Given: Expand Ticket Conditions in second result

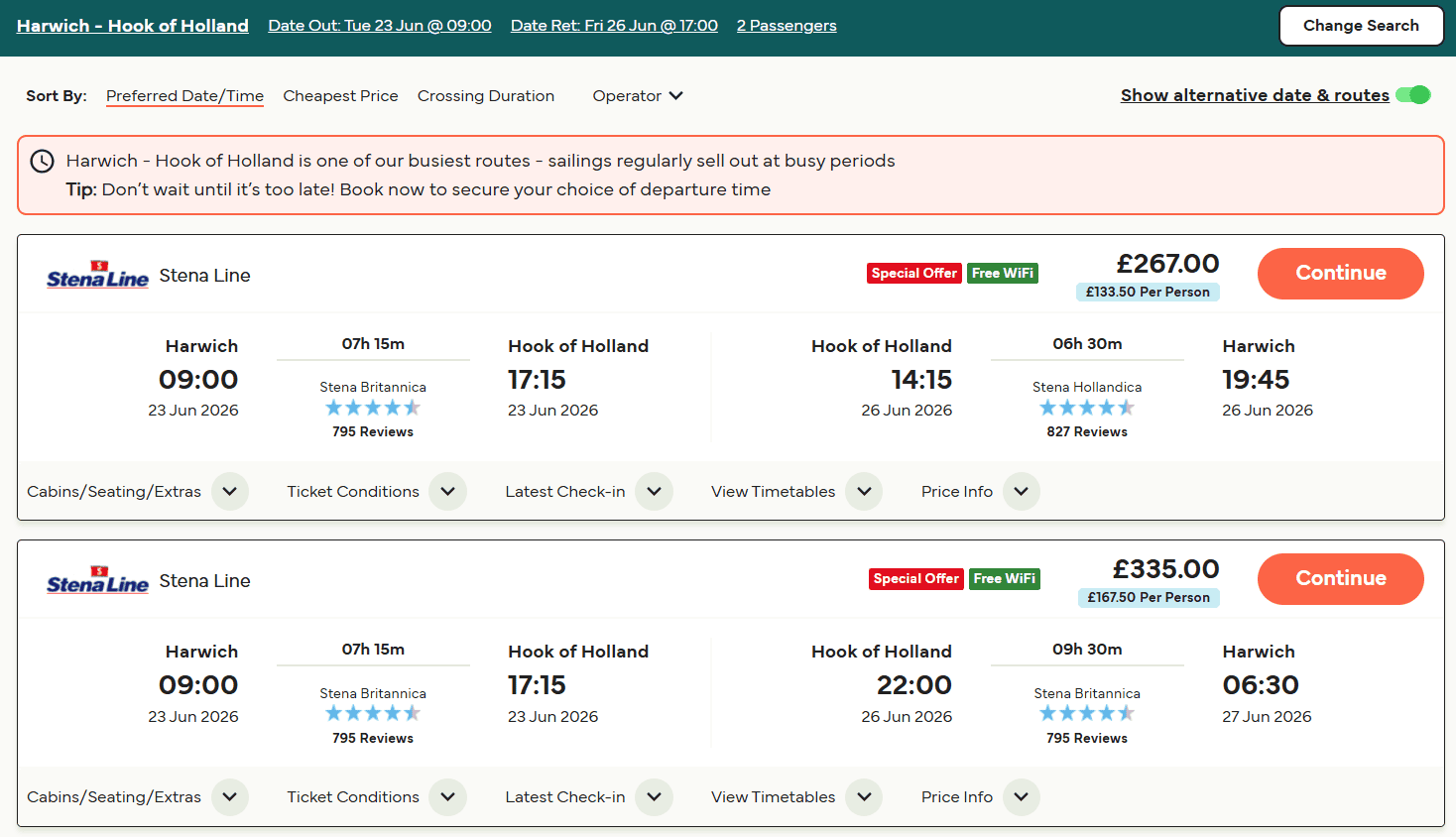Looking at the screenshot, I should (447, 796).
